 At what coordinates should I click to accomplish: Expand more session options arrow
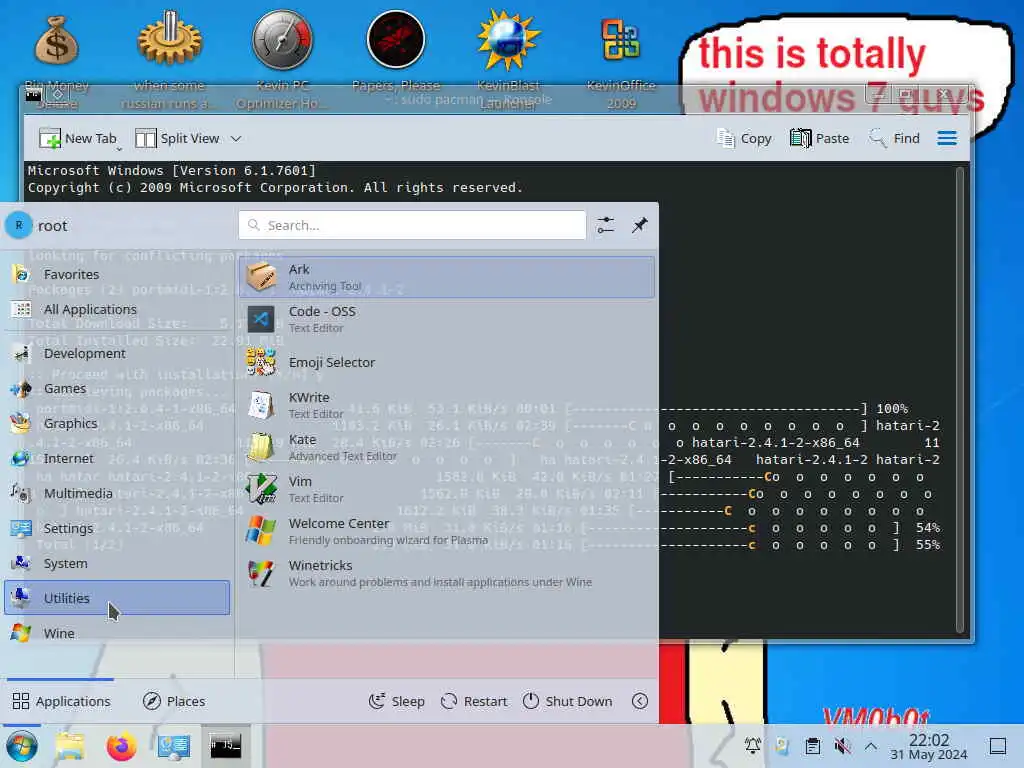(x=640, y=701)
